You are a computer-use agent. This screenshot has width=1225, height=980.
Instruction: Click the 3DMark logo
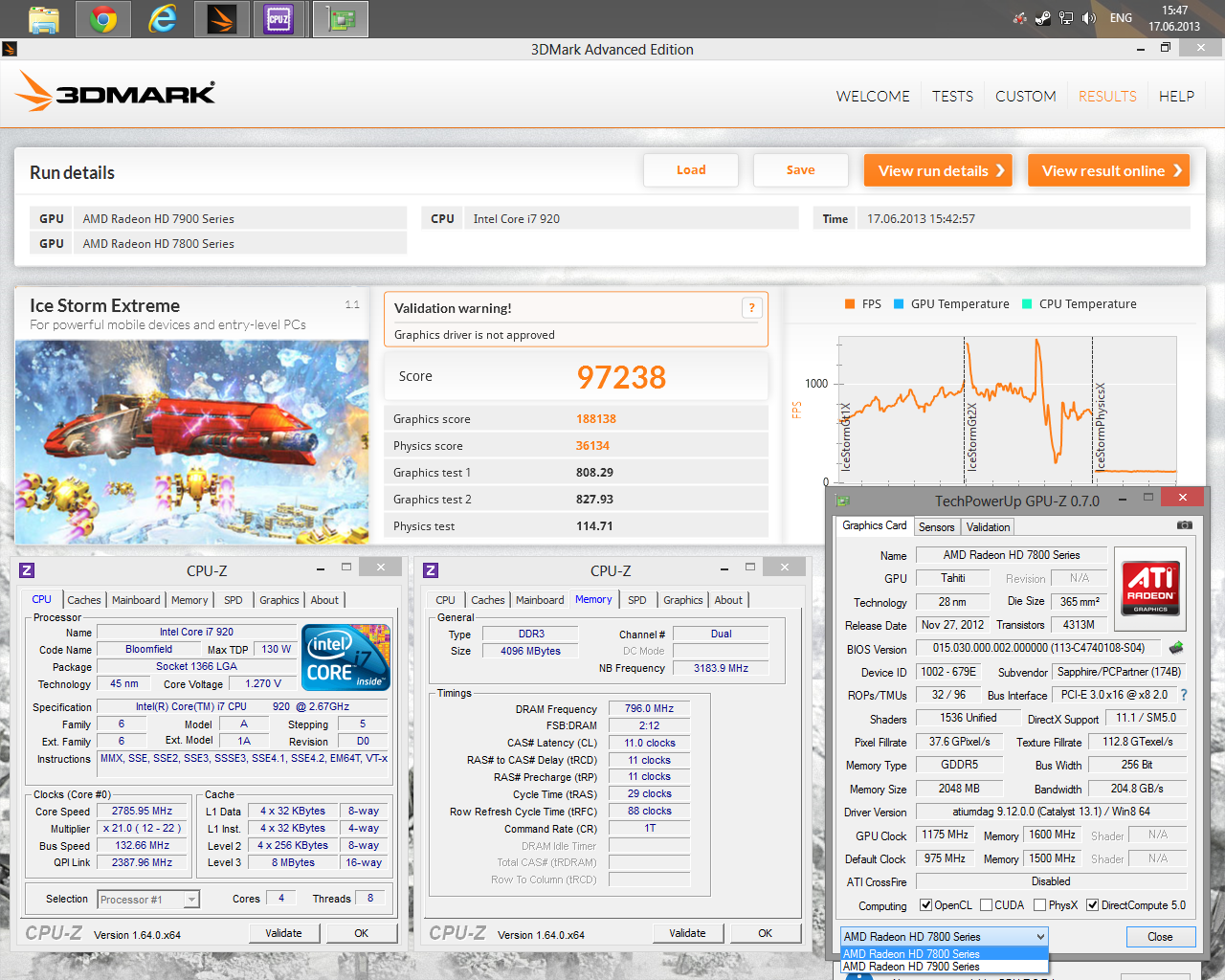click(115, 92)
